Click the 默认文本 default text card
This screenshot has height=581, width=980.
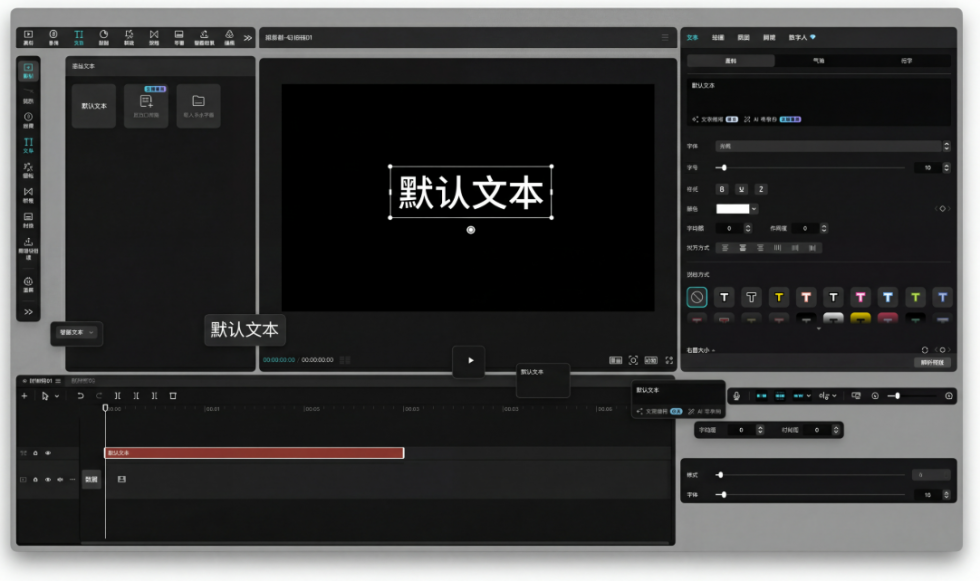(x=94, y=105)
